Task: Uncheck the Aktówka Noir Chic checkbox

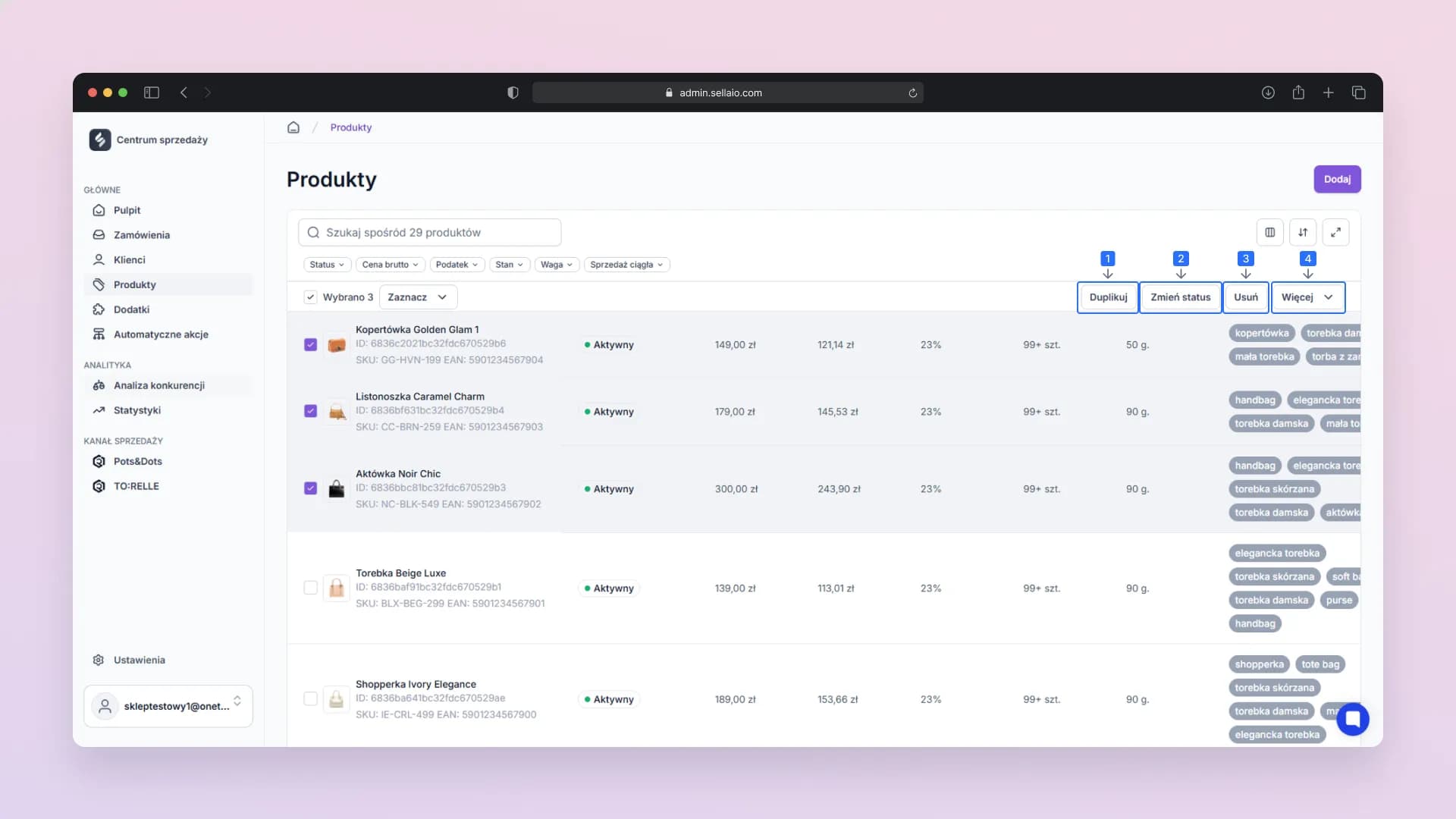Action: click(310, 488)
